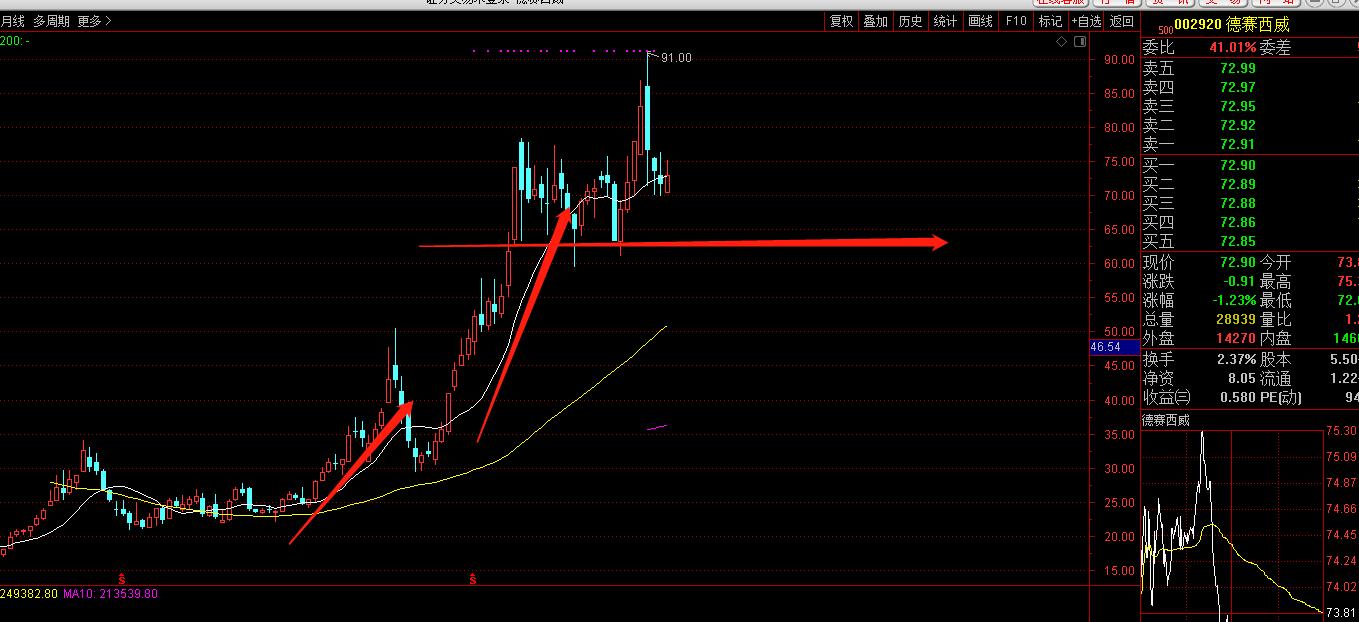Click the first red S marker under the chart
This screenshot has height=622, width=1359.
tap(122, 579)
